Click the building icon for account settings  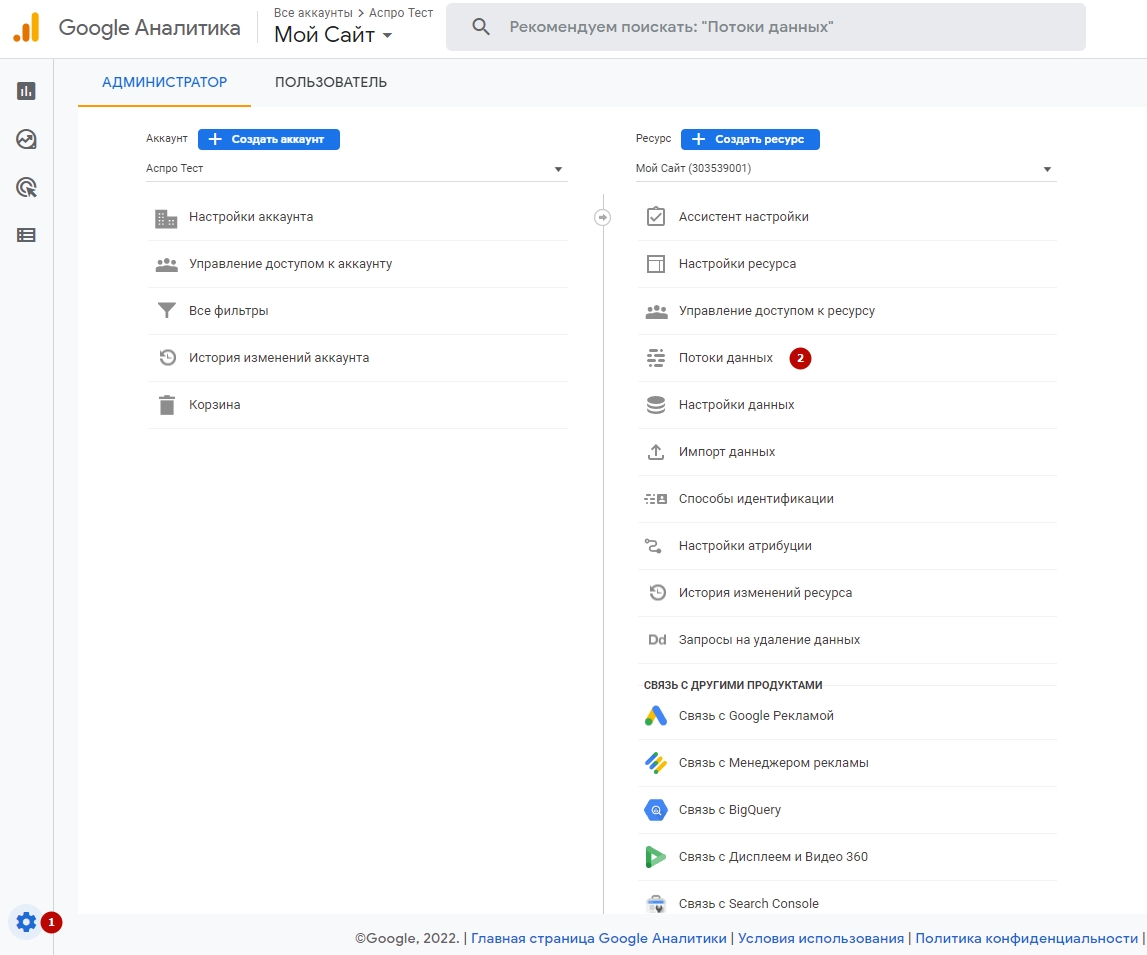pos(166,217)
